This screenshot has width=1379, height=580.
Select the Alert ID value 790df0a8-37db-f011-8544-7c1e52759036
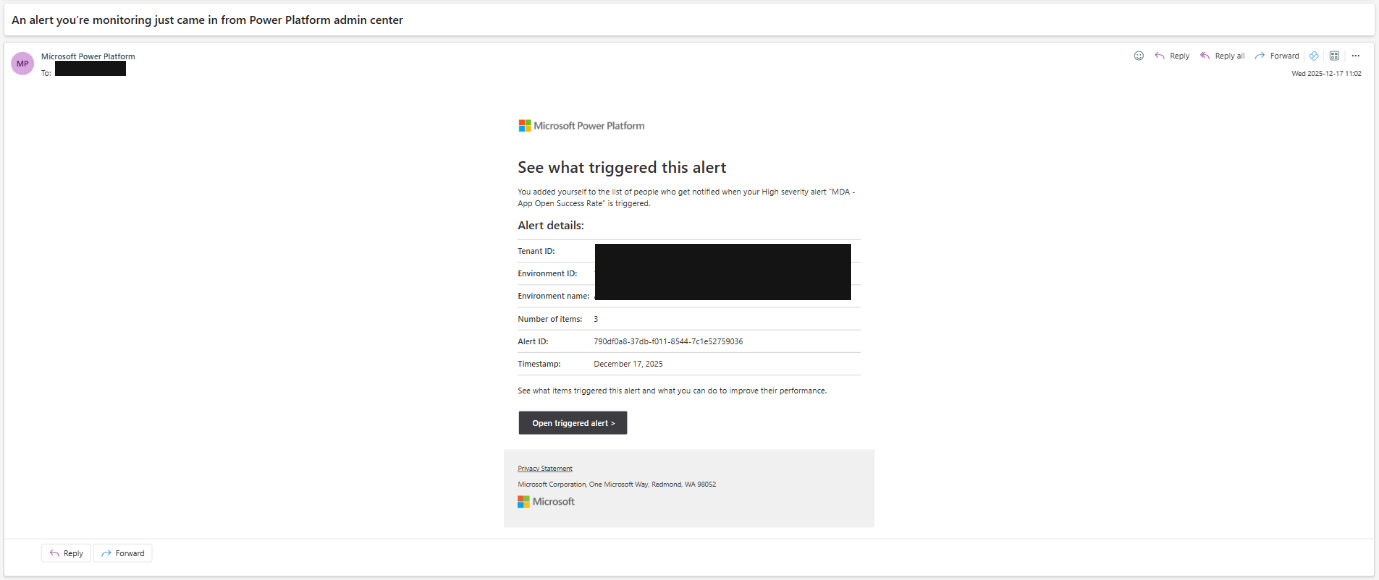pos(668,341)
